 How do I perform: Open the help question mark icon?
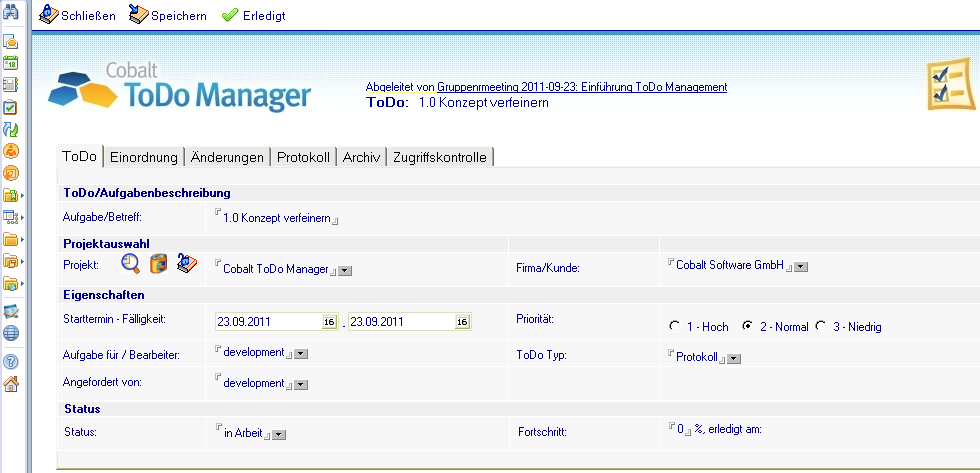click(12, 362)
